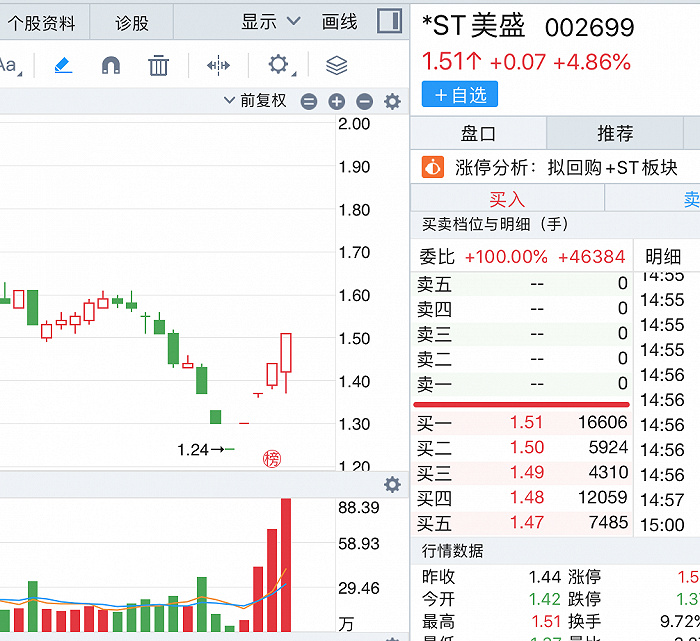Click the 买一 volume 16606
This screenshot has width=700, height=641.
coord(603,422)
